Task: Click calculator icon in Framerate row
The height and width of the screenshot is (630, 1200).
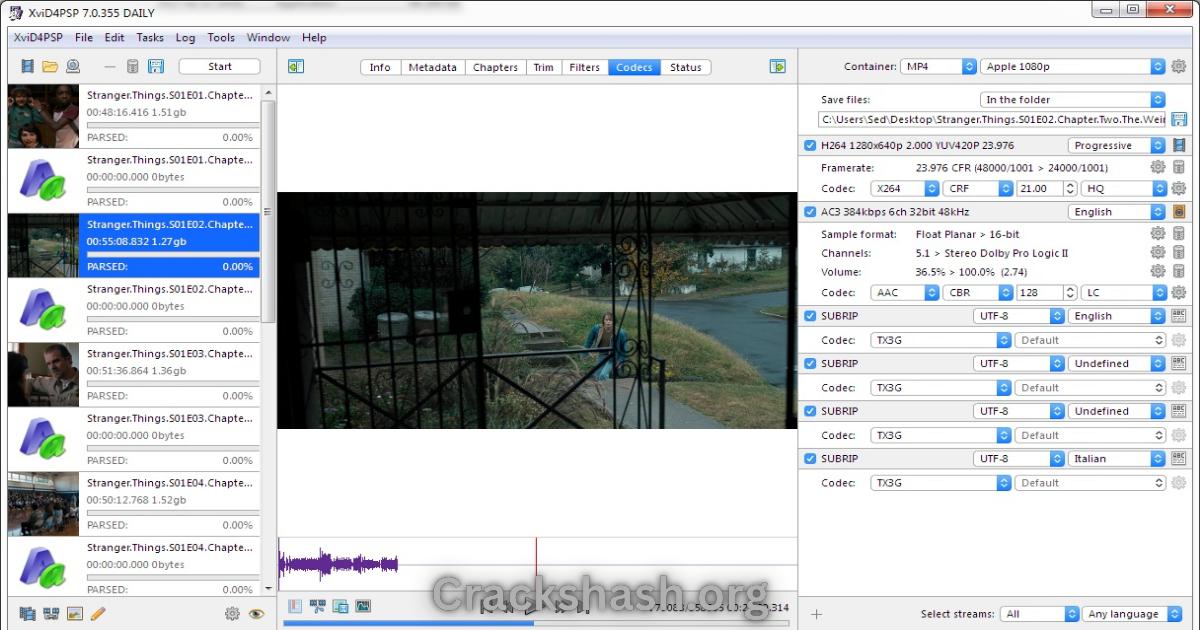Action: (x=1179, y=168)
